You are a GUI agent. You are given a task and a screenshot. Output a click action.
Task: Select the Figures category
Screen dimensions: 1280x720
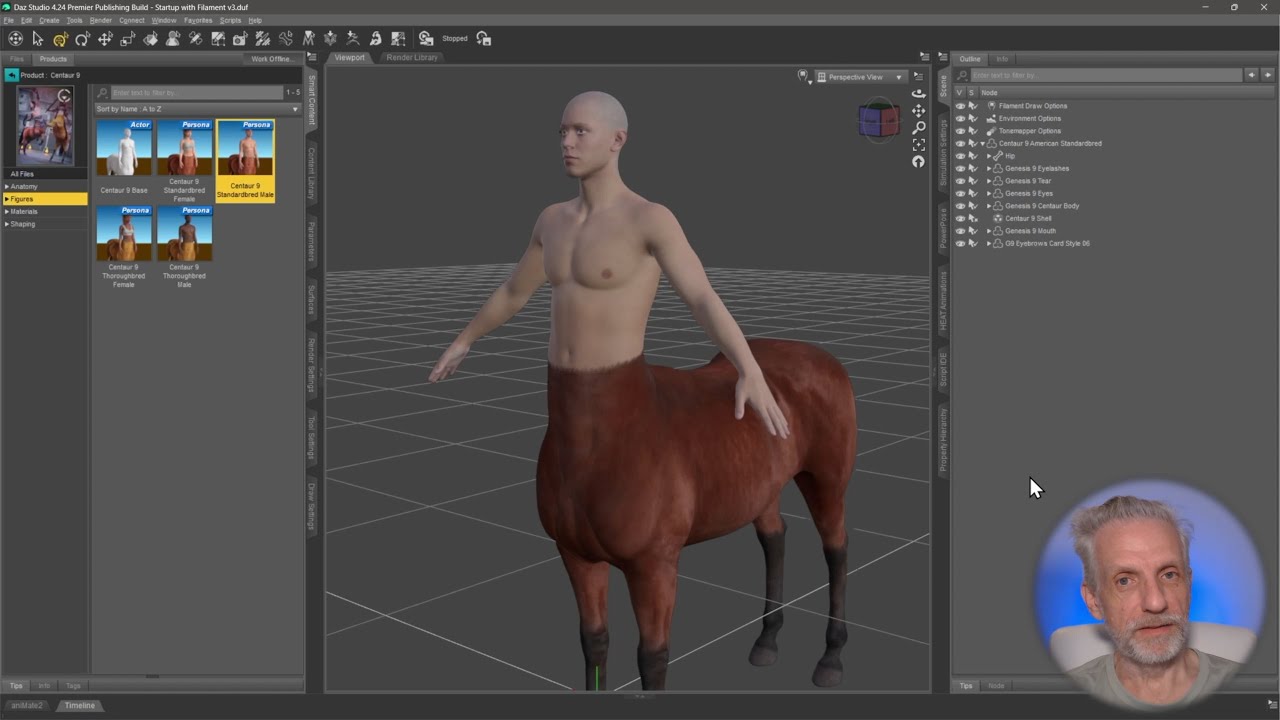pyautogui.click(x=45, y=199)
